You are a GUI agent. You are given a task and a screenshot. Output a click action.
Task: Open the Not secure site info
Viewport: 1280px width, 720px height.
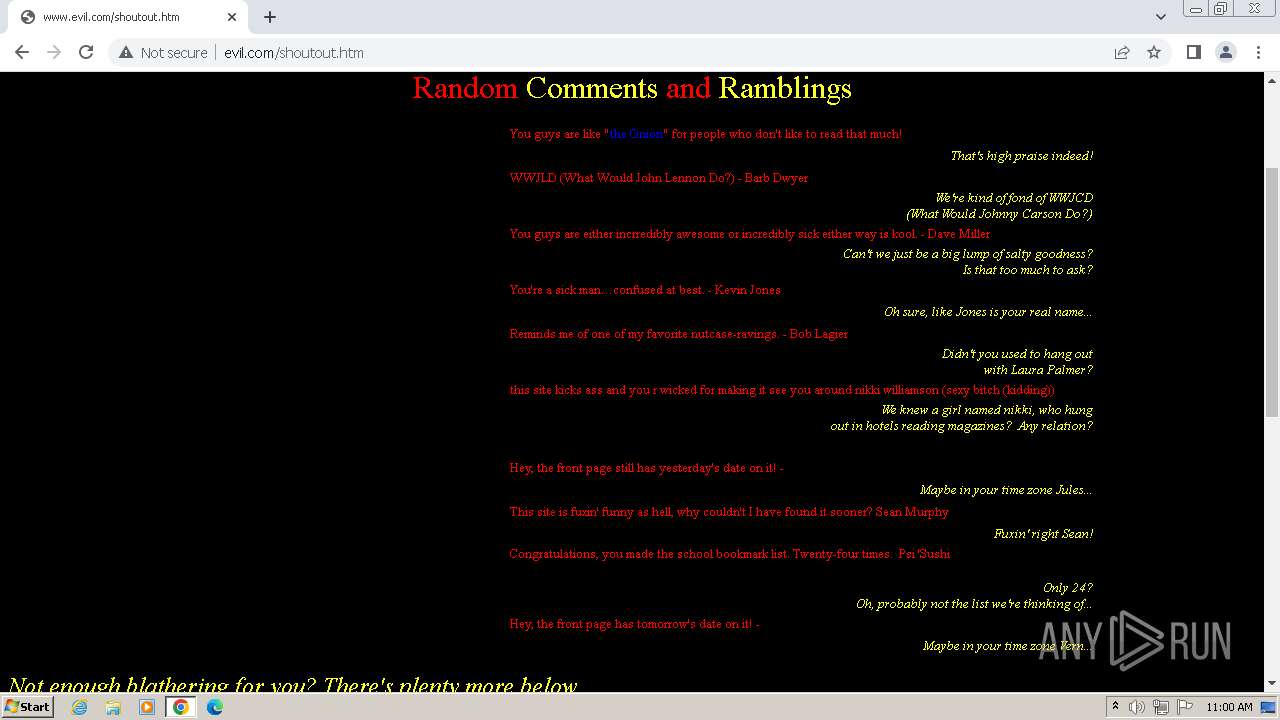coord(163,52)
